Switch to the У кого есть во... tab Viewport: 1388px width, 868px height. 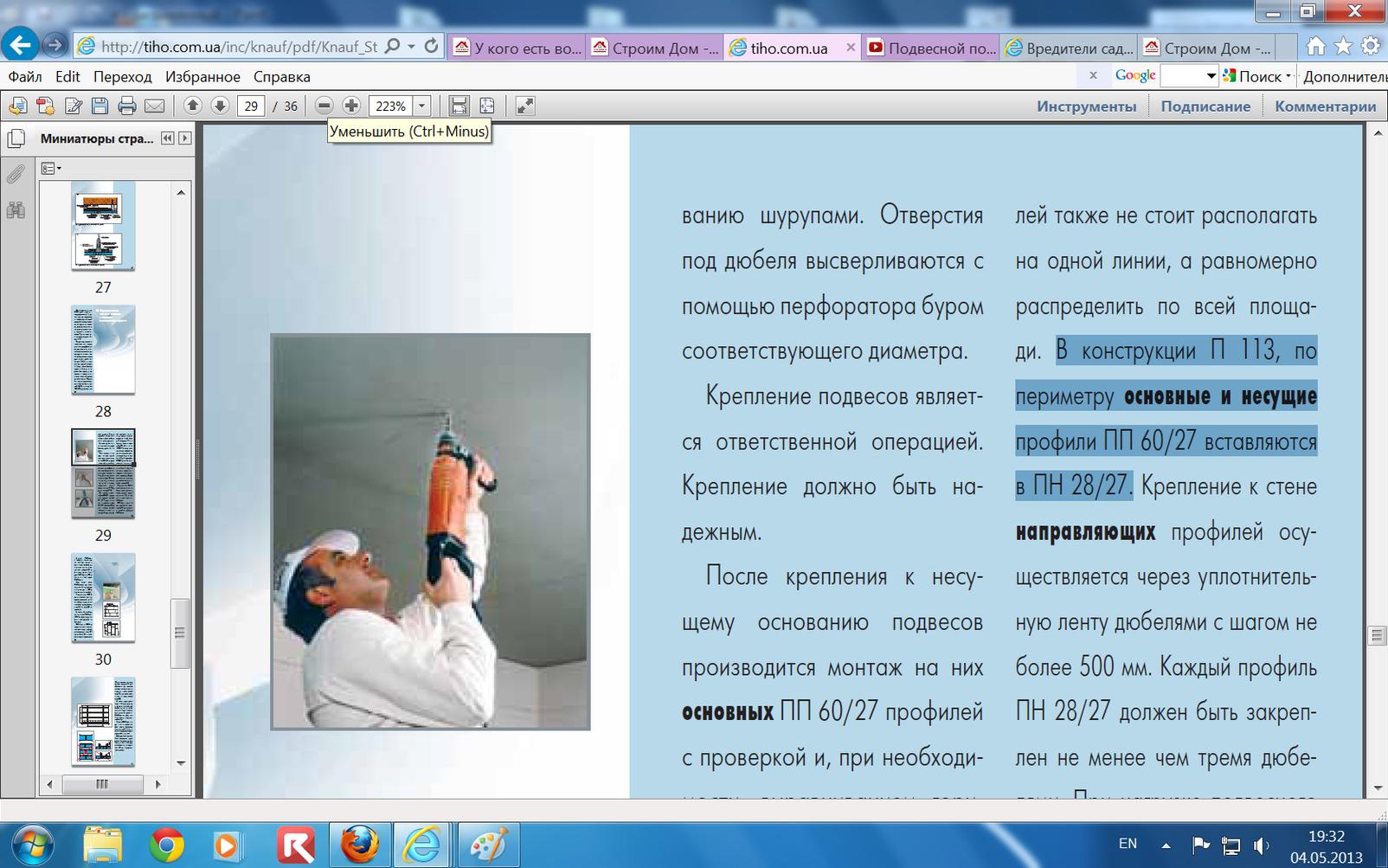coord(517,48)
